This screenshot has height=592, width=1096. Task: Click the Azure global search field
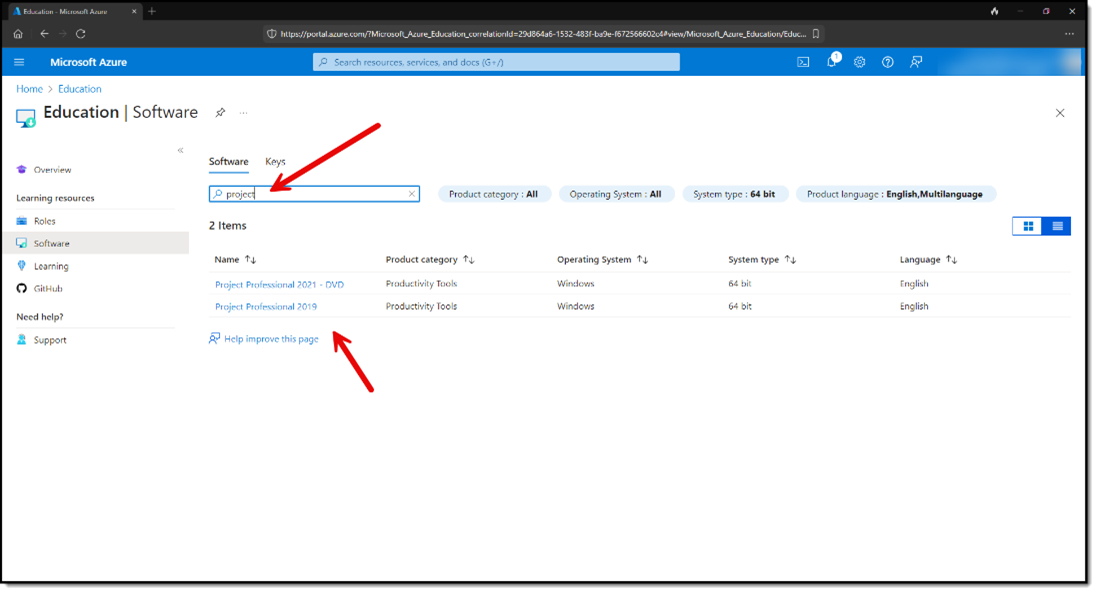coord(496,62)
